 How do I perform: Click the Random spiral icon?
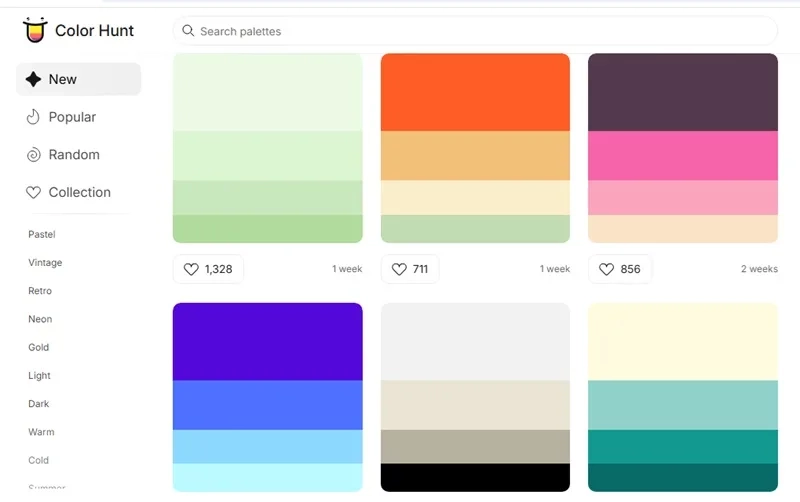(34, 155)
